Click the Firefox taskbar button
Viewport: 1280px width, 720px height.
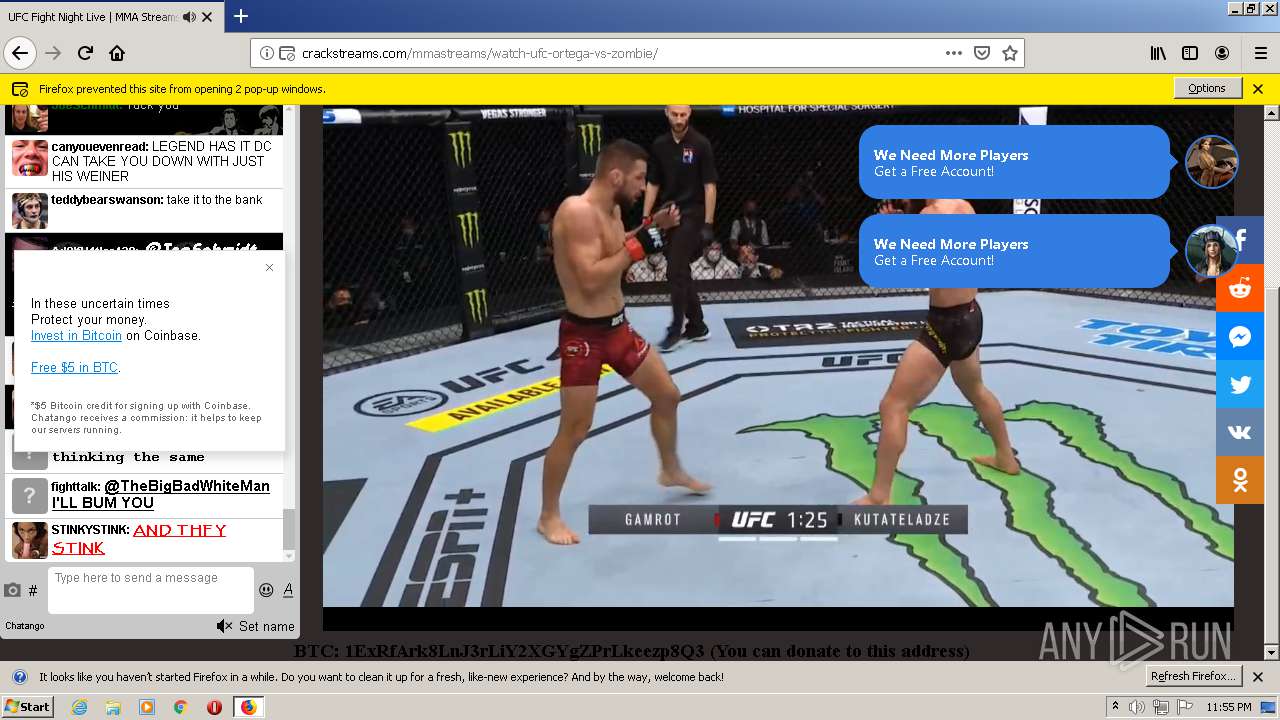tap(248, 707)
